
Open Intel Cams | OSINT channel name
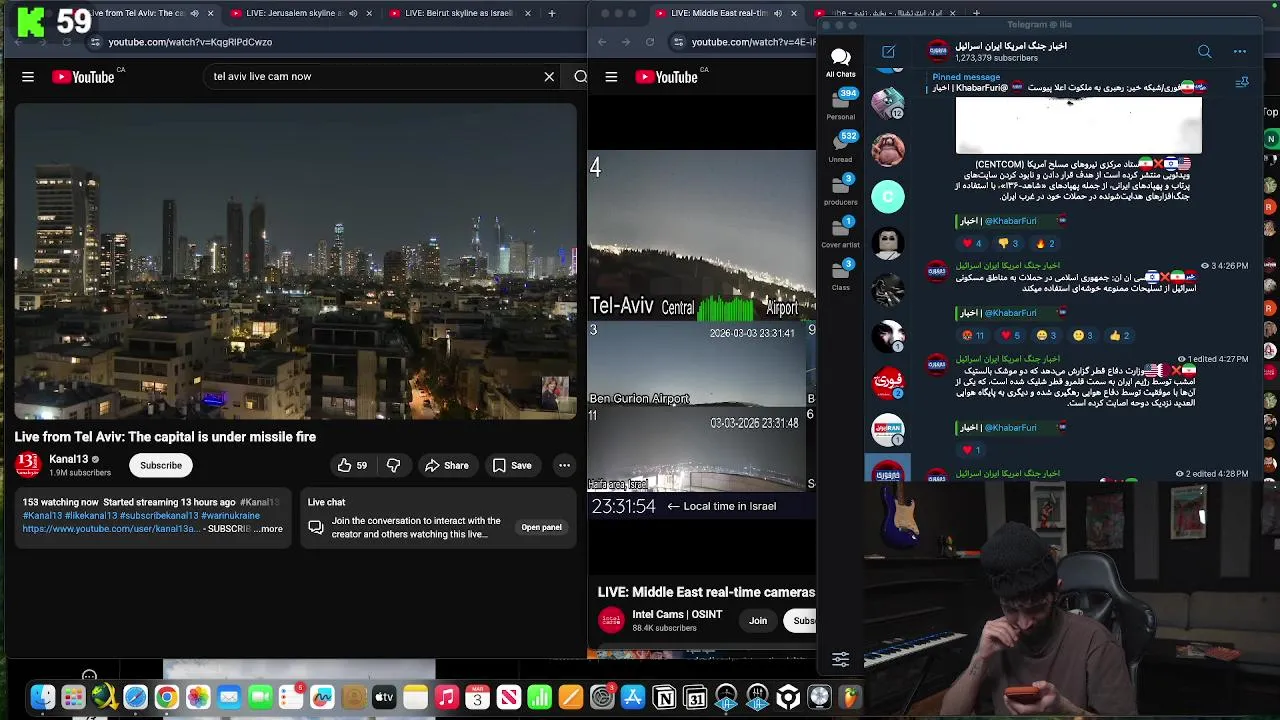[677, 614]
